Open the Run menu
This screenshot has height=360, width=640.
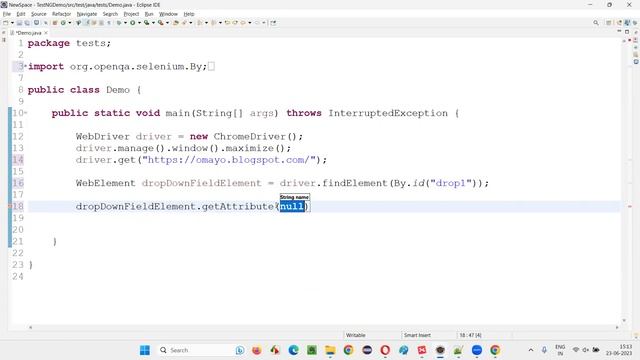click(149, 14)
